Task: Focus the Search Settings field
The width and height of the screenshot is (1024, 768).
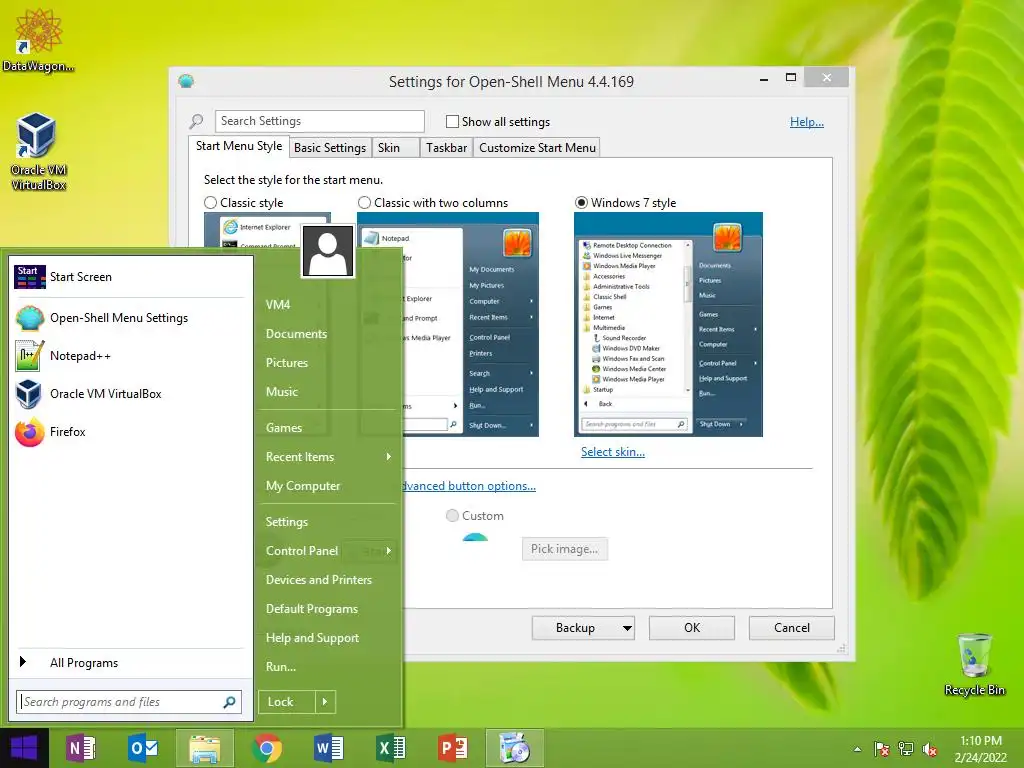Action: tap(319, 121)
